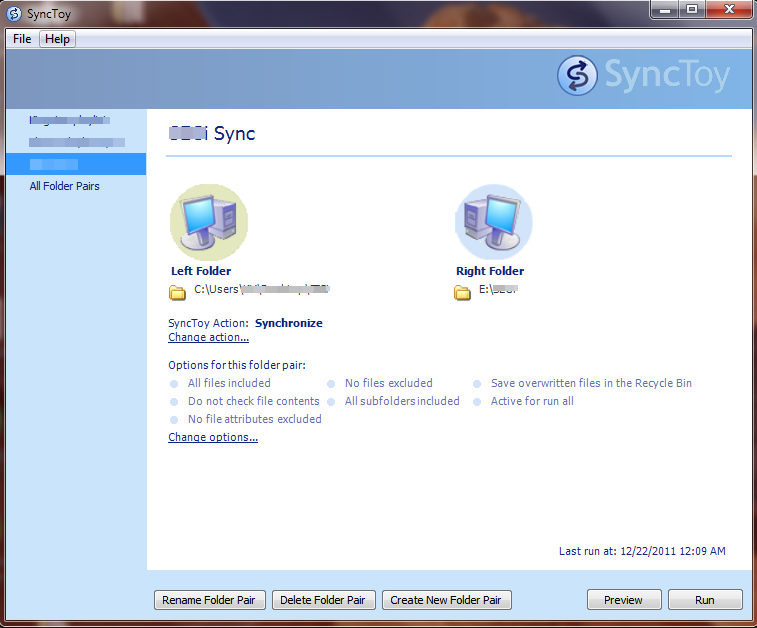The width and height of the screenshot is (757, 628).
Task: Click the 'All files included' option text
Action: [229, 383]
